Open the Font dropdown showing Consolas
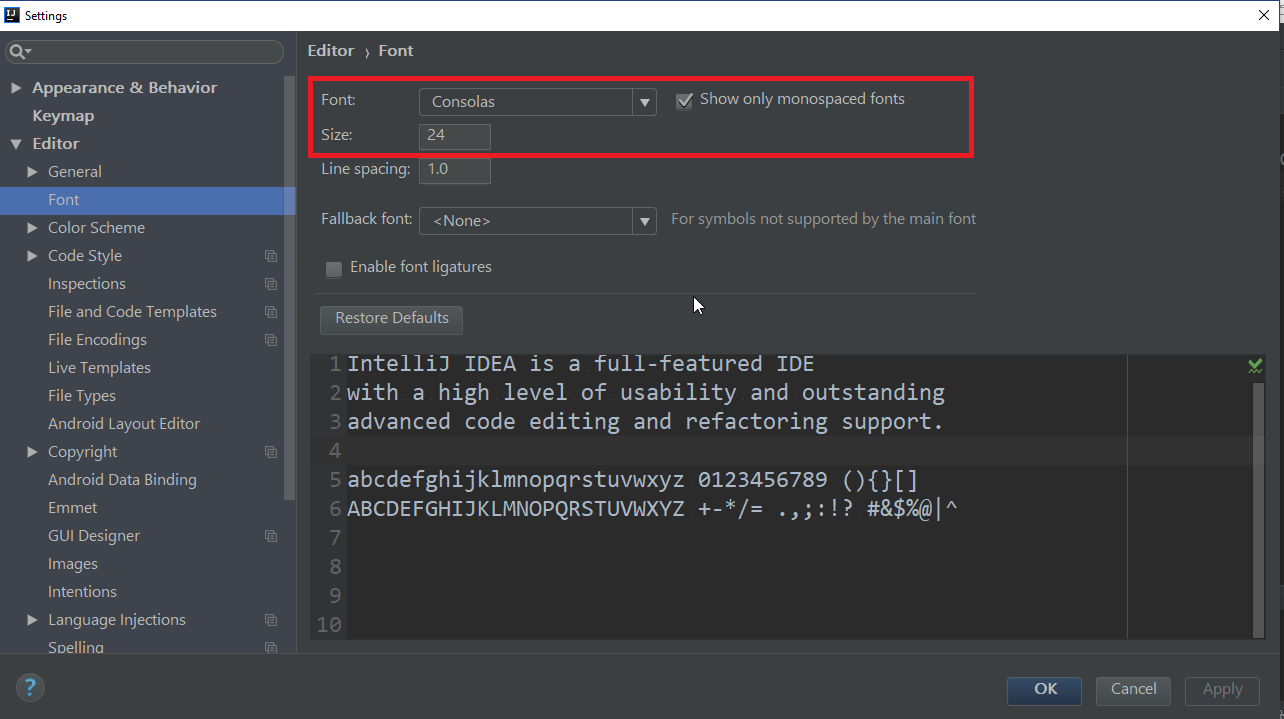The width and height of the screenshot is (1284, 719). coord(645,101)
